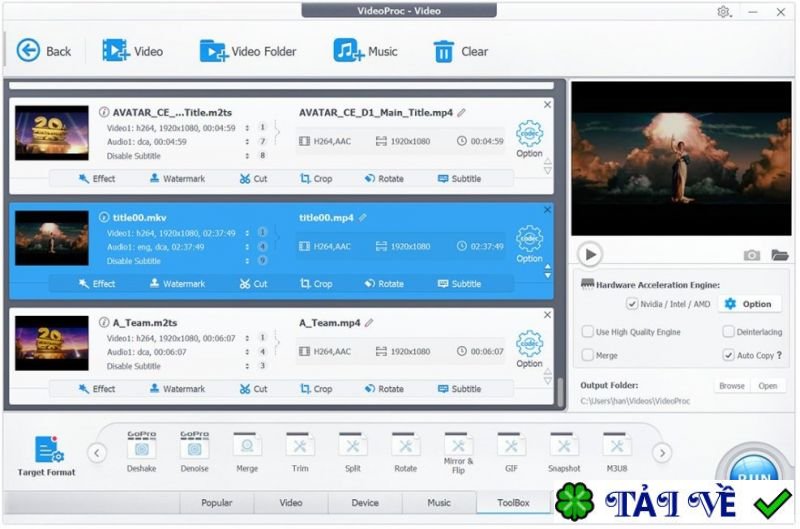Crop the title00.mkv video
Image resolution: width=800 pixels, height=529 pixels.
(316, 284)
